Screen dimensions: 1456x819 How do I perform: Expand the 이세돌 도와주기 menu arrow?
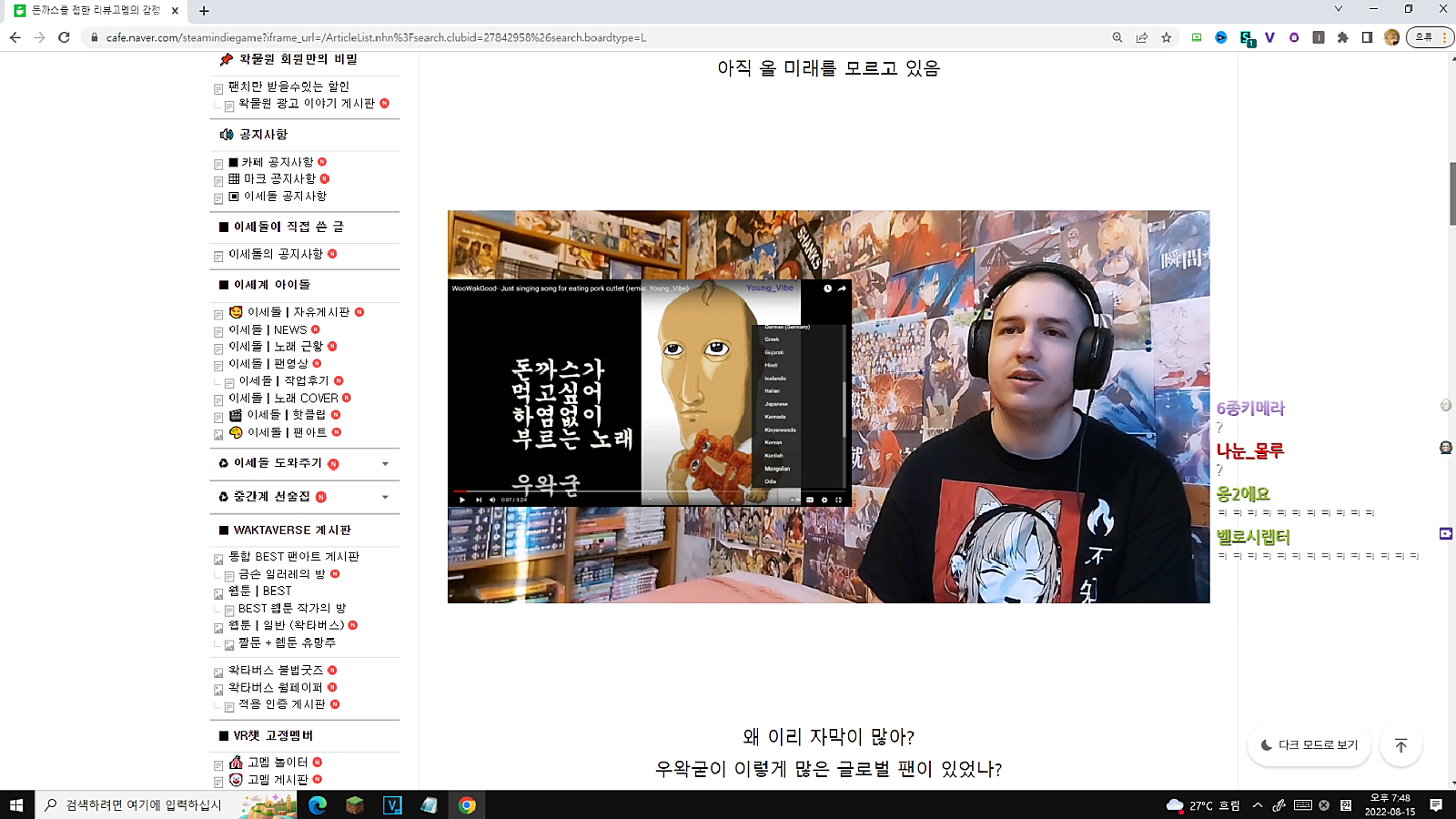[x=385, y=464]
